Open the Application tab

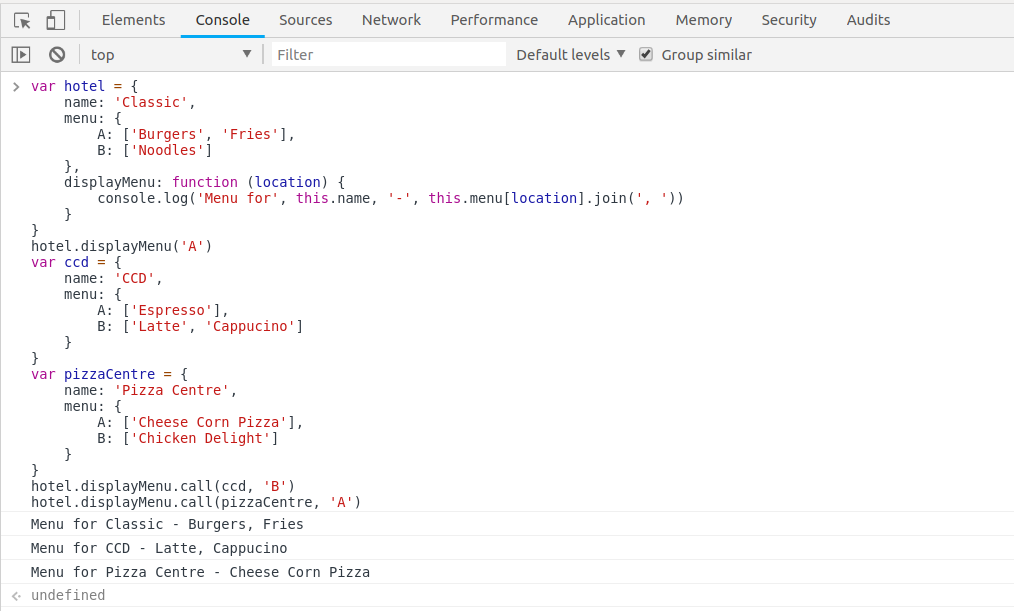click(606, 20)
